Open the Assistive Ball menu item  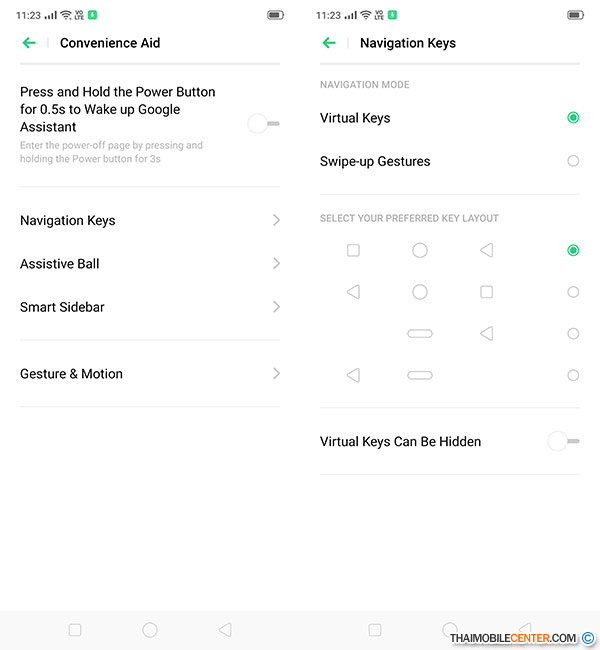[x=60, y=264]
